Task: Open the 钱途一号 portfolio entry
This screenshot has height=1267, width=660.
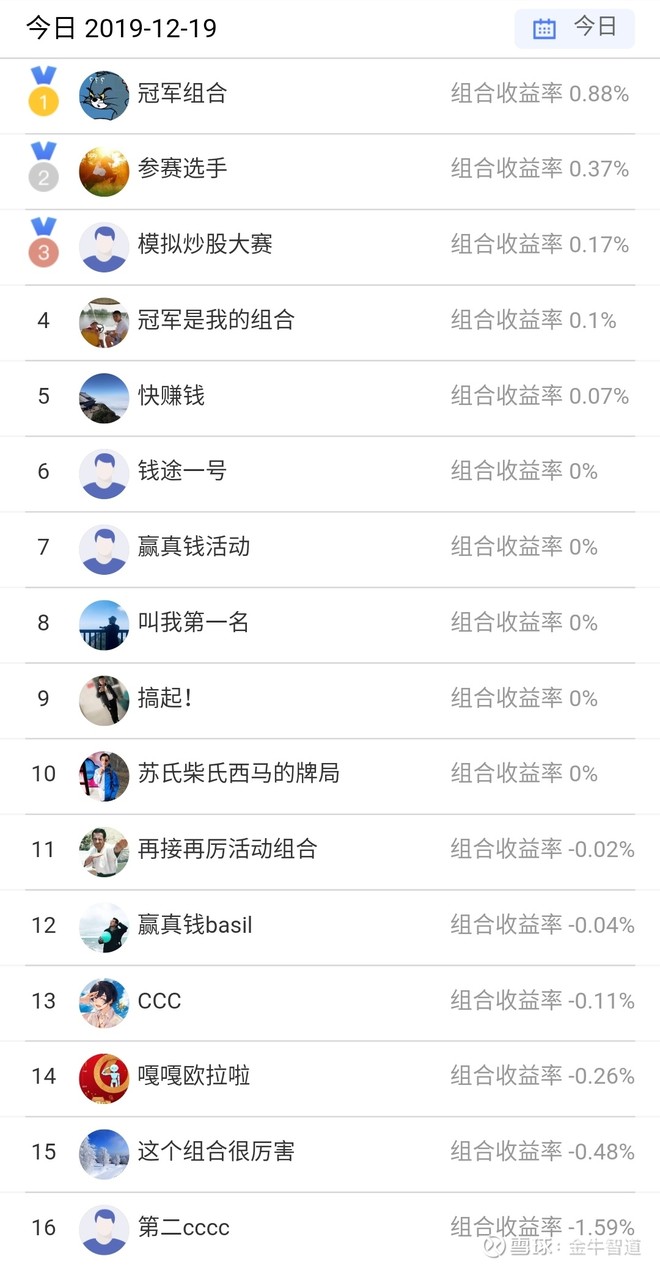Action: (182, 470)
